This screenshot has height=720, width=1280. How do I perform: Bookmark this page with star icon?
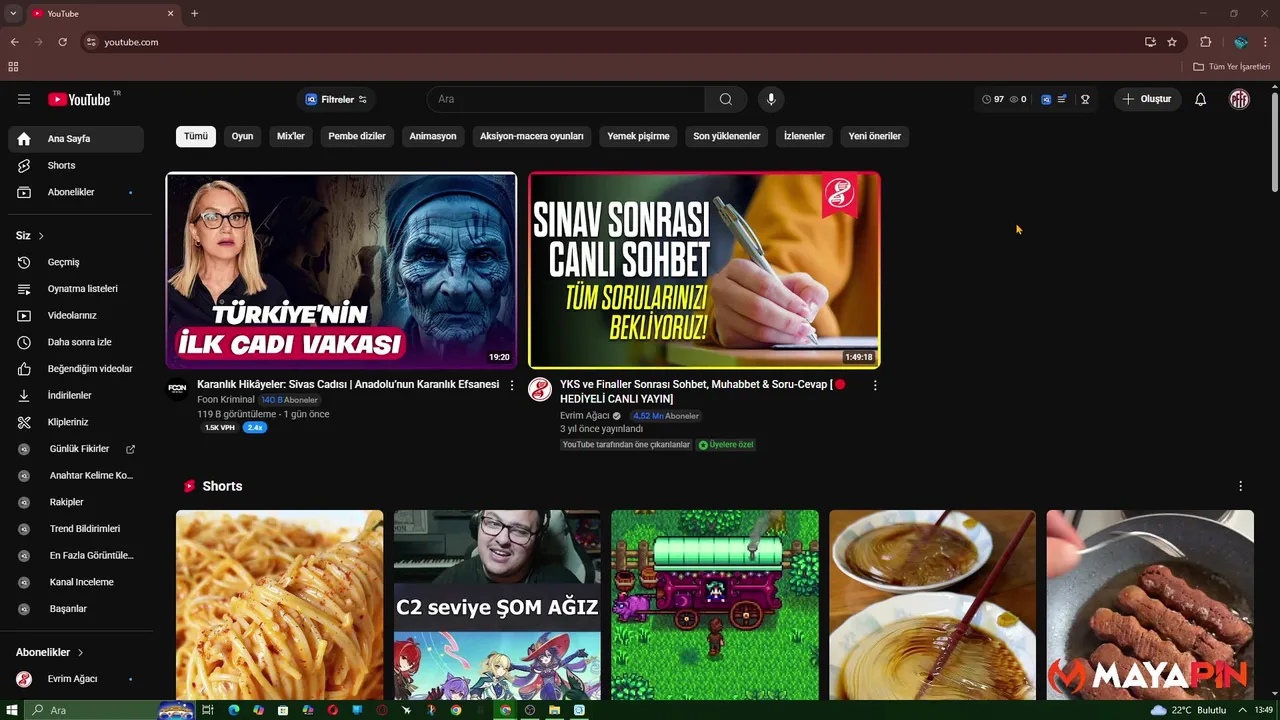(1172, 42)
